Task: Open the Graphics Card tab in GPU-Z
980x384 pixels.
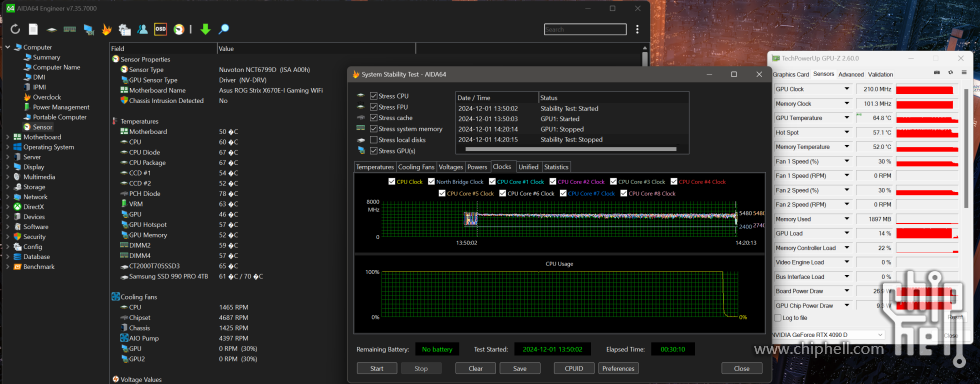Action: click(x=791, y=74)
